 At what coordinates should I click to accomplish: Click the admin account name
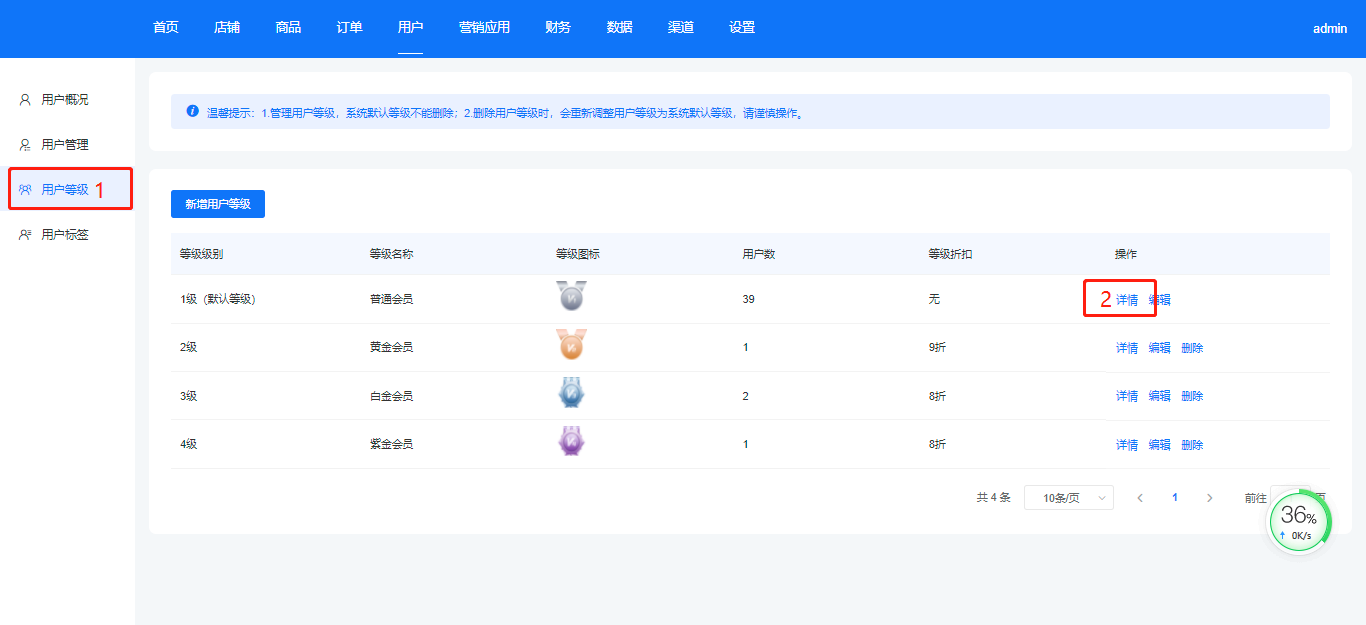(1330, 29)
